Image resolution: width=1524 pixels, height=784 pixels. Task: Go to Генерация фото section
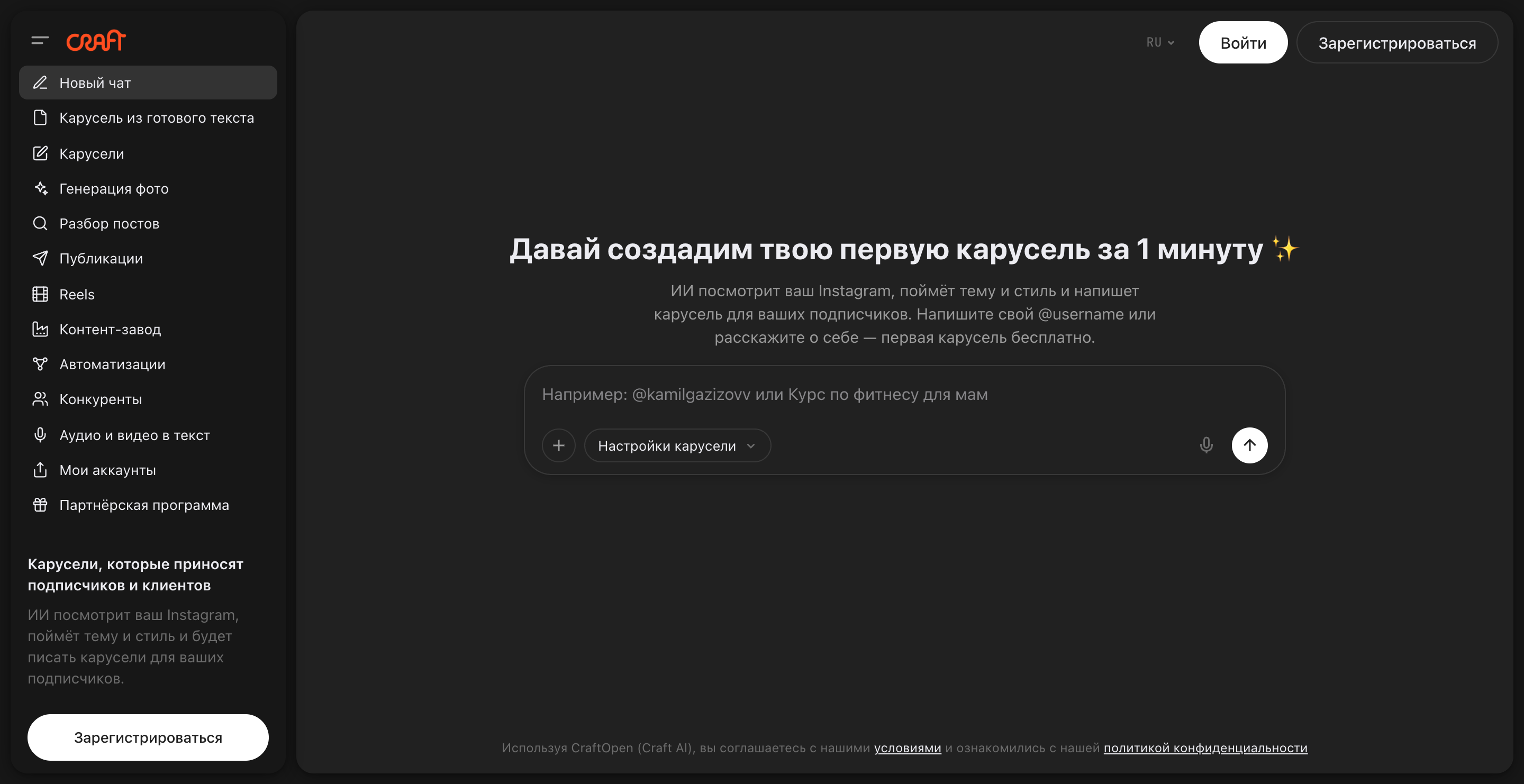click(x=148, y=188)
